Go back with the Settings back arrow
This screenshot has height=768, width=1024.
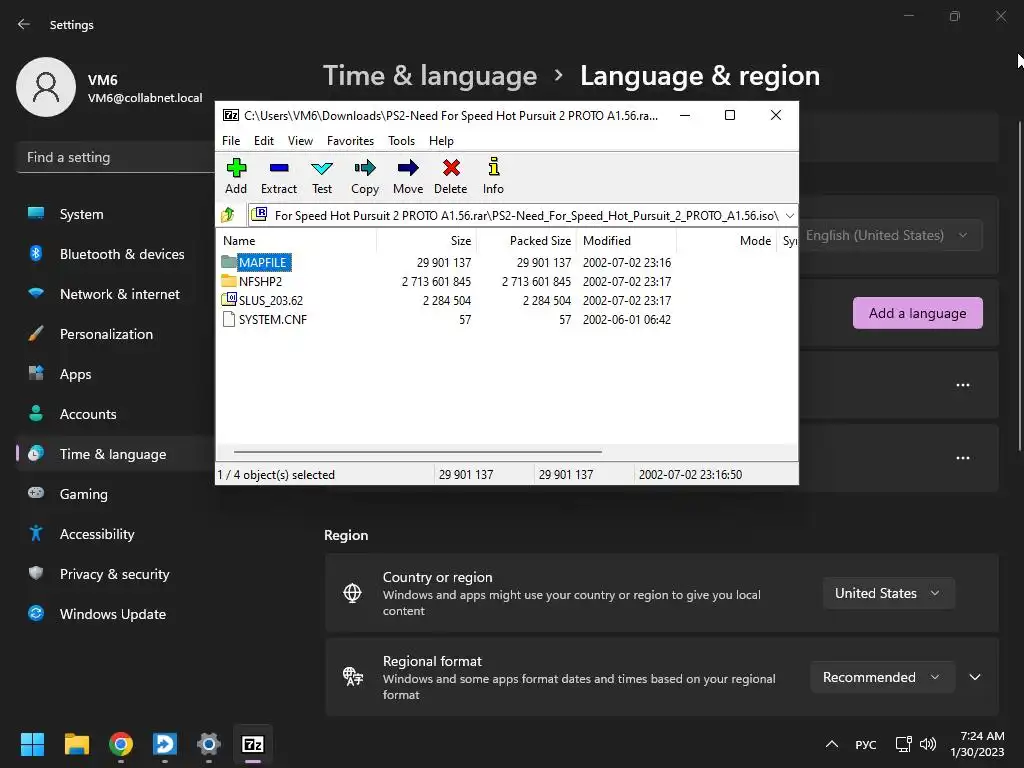[x=24, y=24]
